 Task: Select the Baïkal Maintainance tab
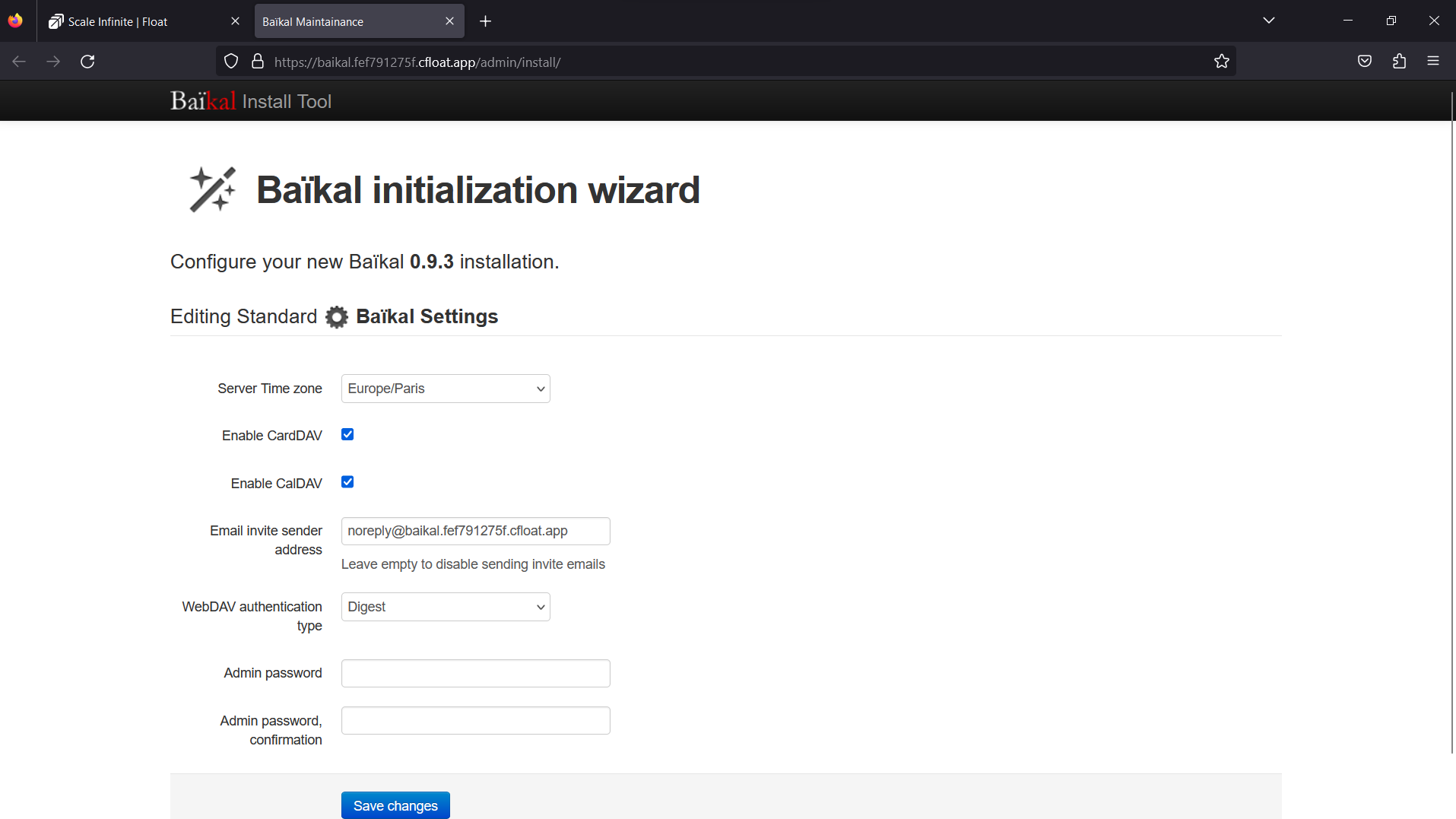(359, 21)
